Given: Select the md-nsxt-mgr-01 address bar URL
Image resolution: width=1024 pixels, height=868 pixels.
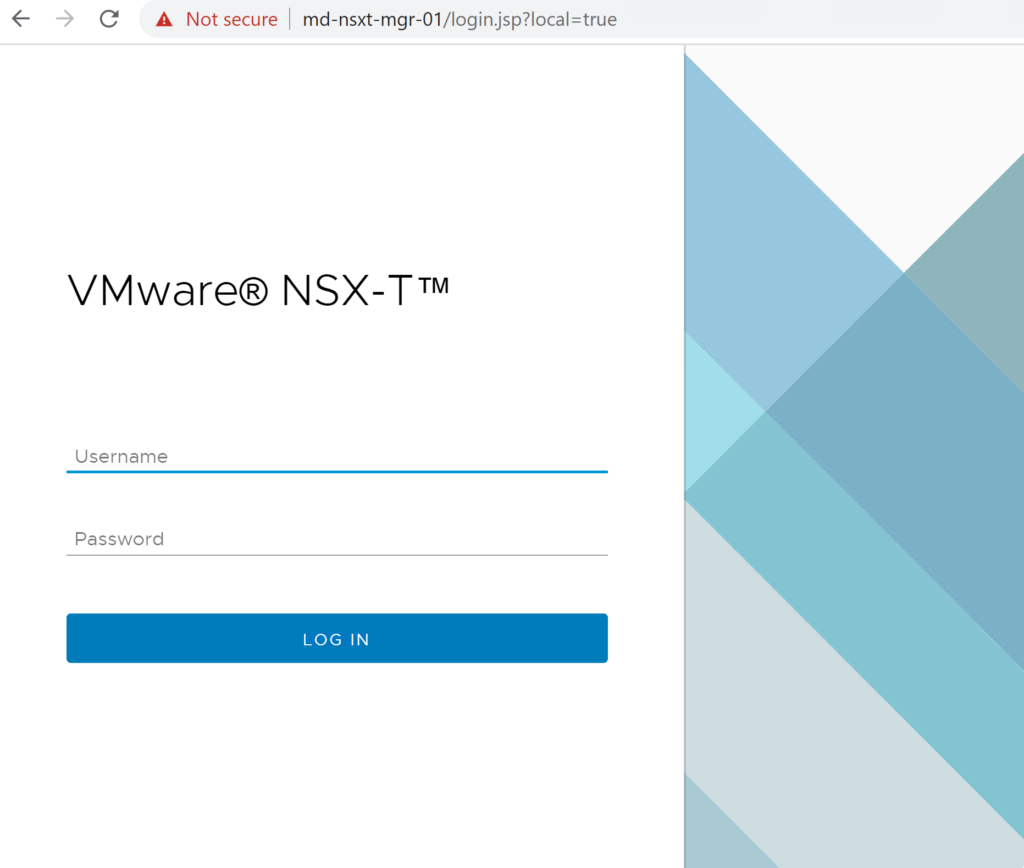Looking at the screenshot, I should click(x=460, y=20).
